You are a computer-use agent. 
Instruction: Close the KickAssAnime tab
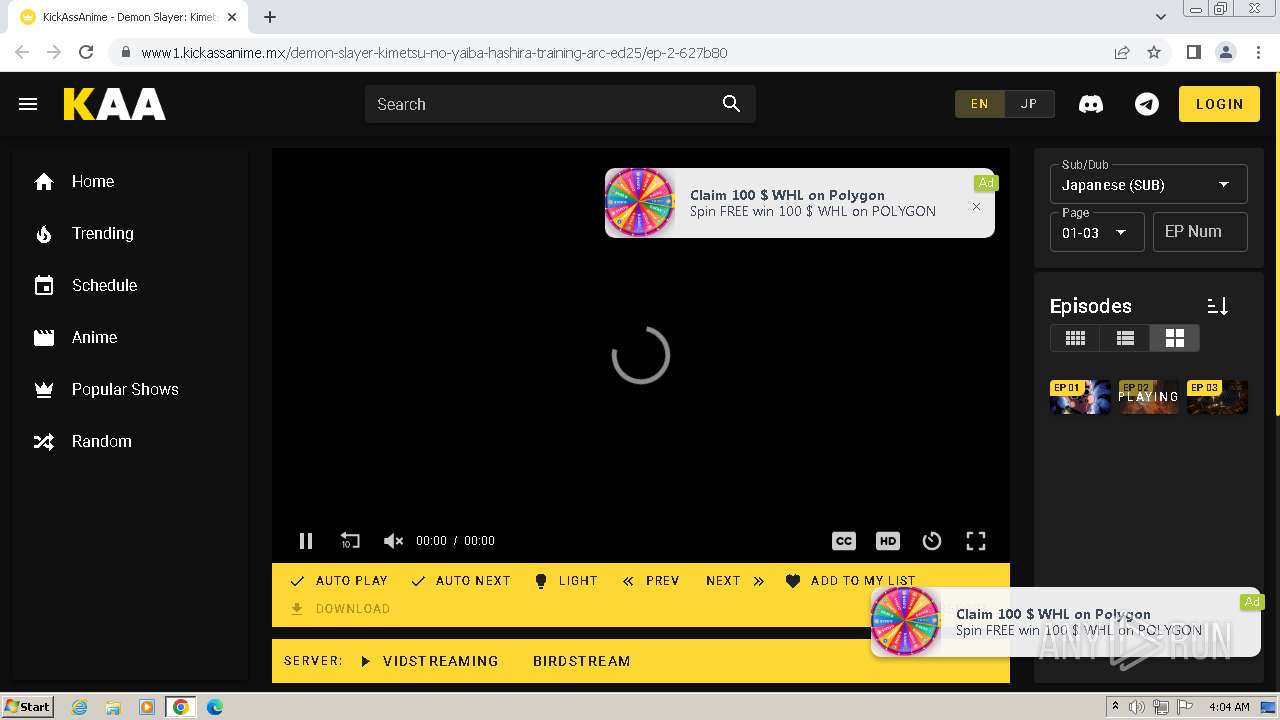click(232, 17)
